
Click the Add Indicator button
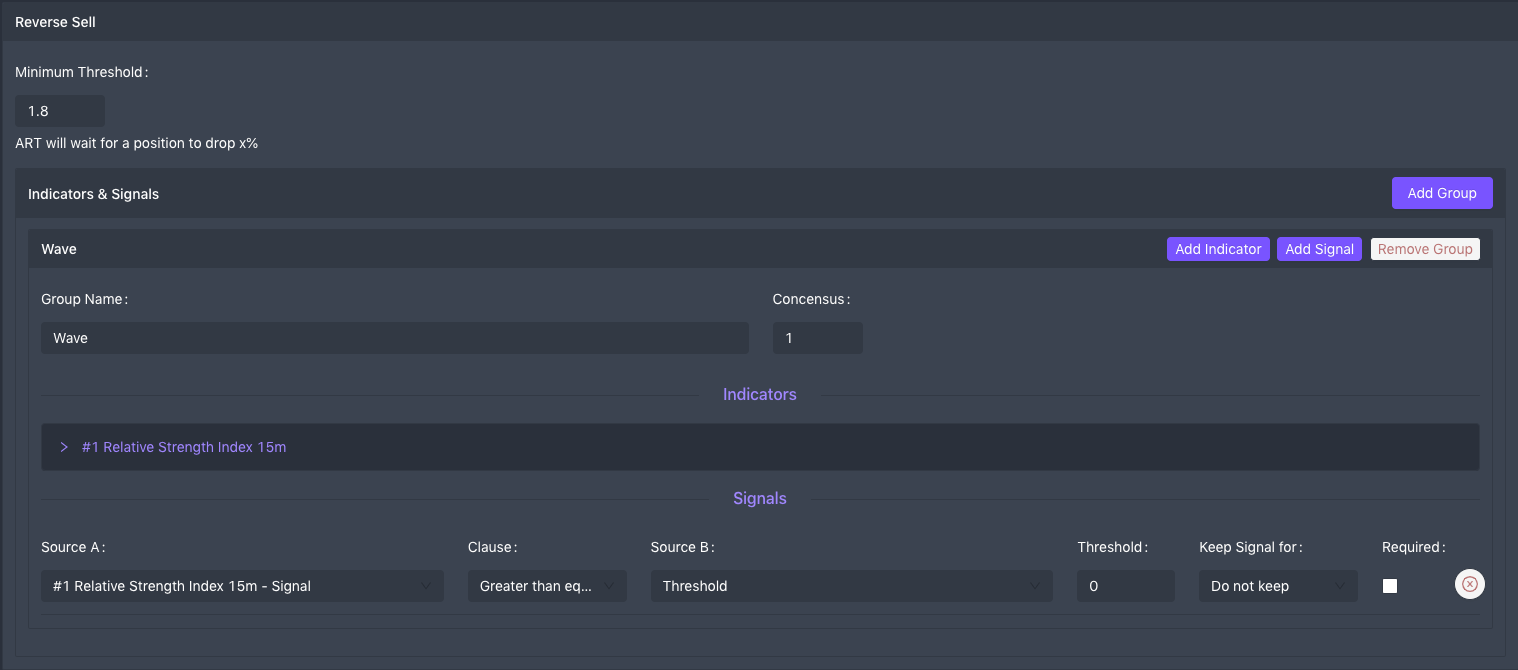click(1218, 249)
